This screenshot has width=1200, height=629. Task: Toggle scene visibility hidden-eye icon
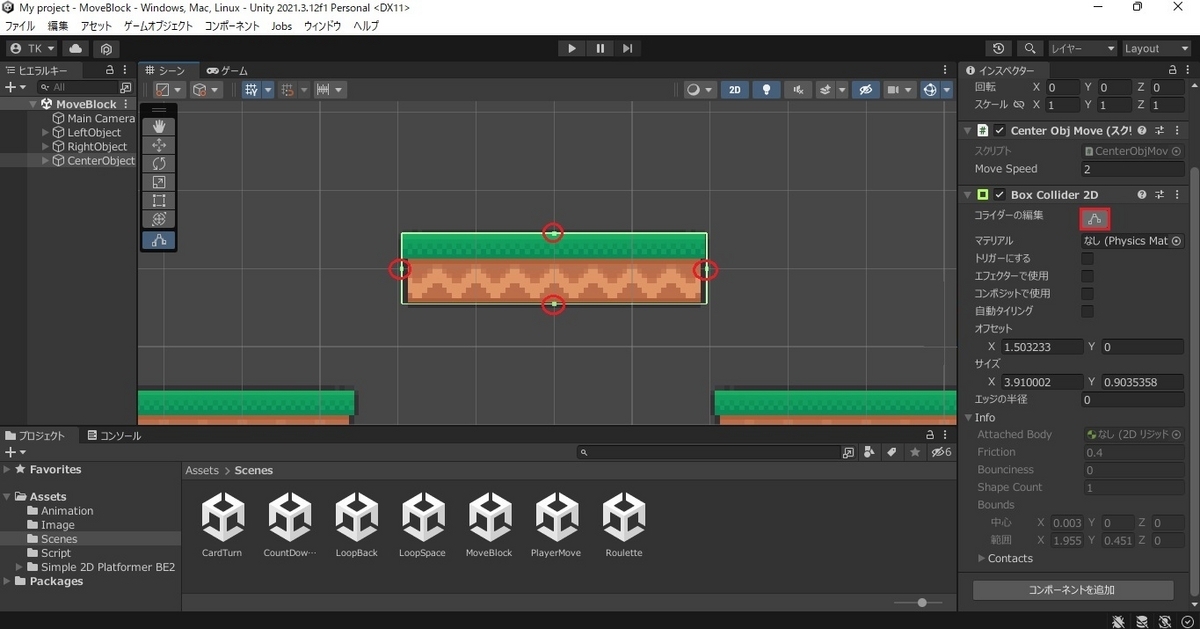click(866, 90)
